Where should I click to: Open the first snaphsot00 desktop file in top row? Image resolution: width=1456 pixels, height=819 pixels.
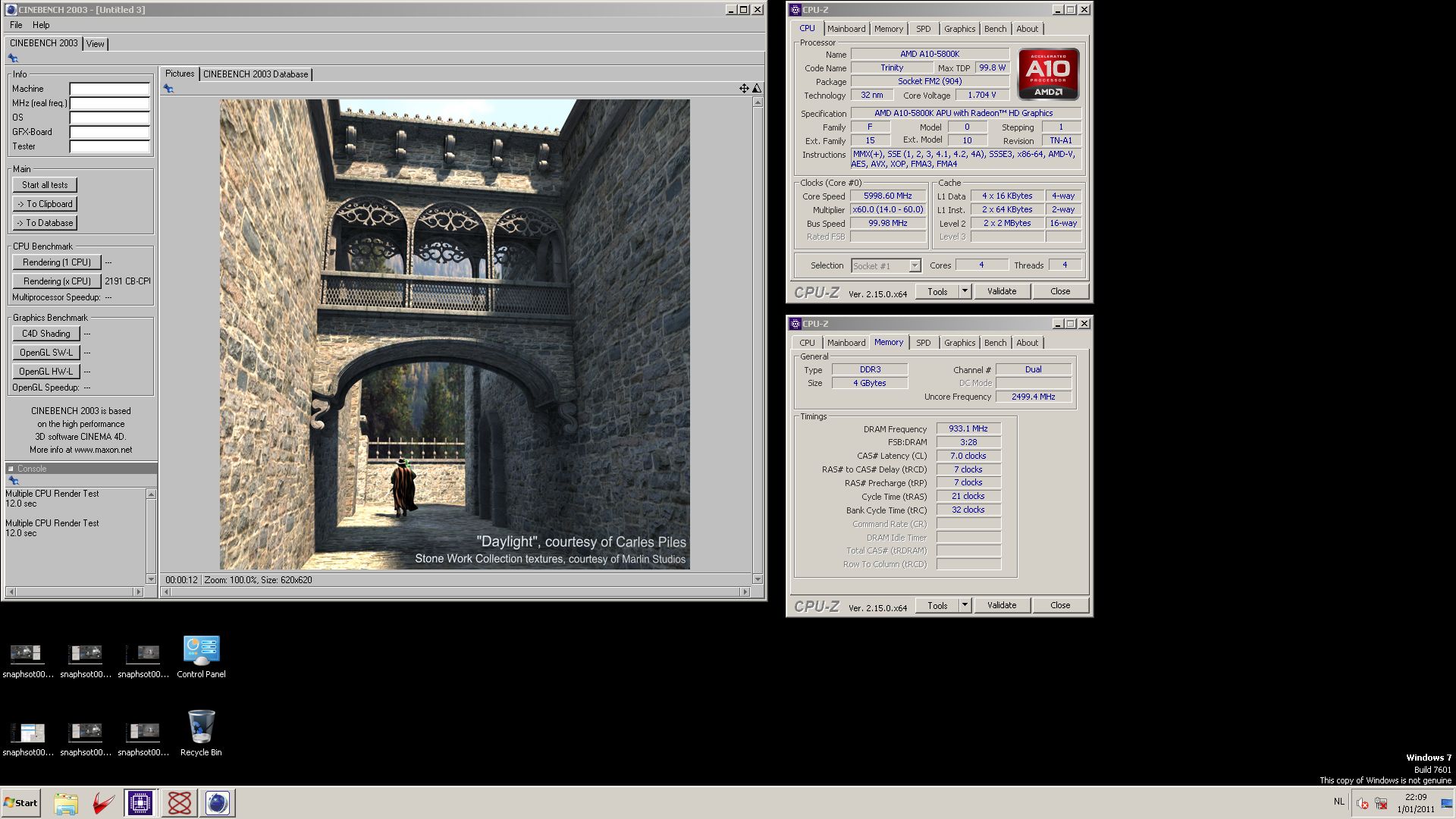tap(27, 659)
